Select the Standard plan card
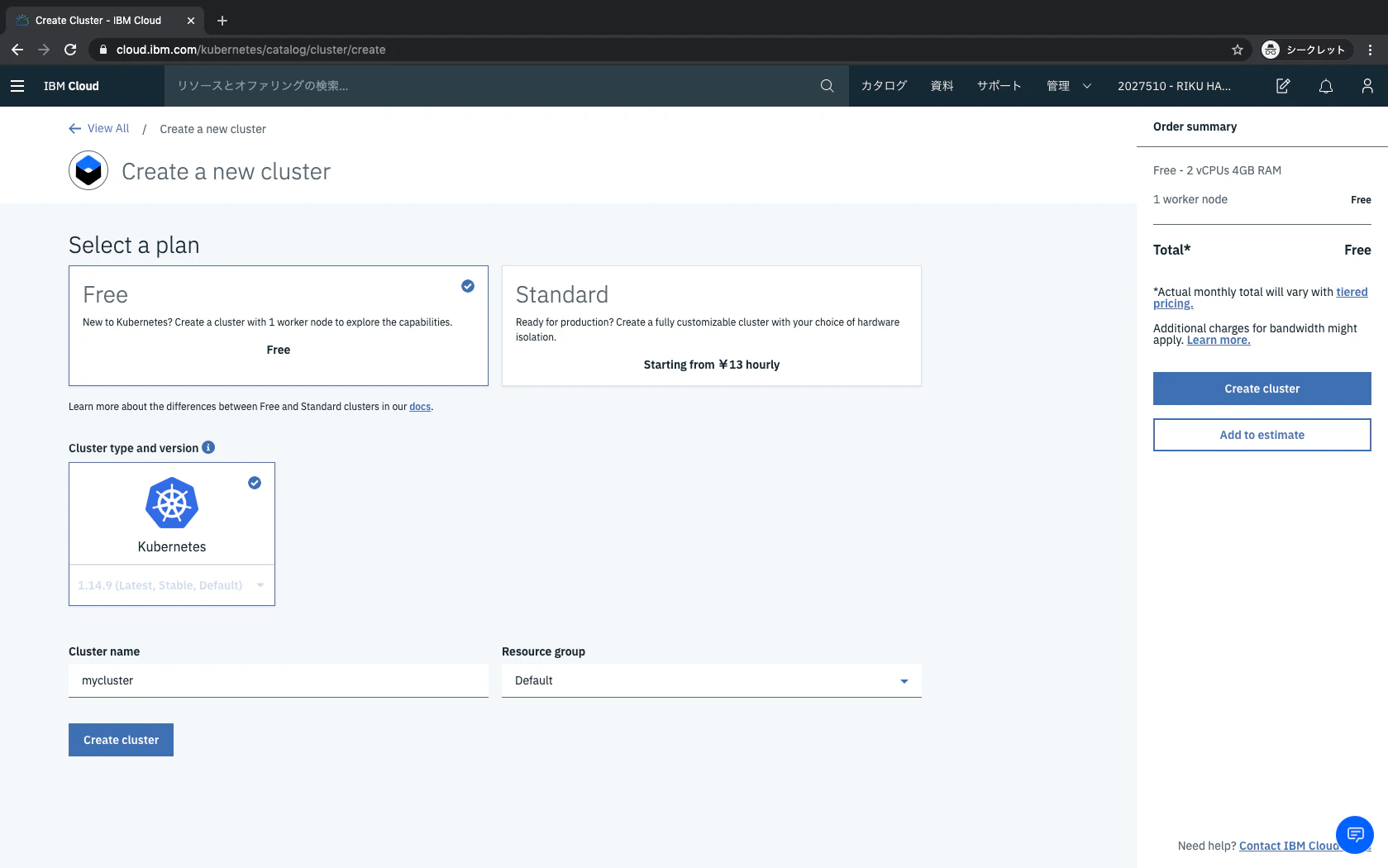 [712, 326]
